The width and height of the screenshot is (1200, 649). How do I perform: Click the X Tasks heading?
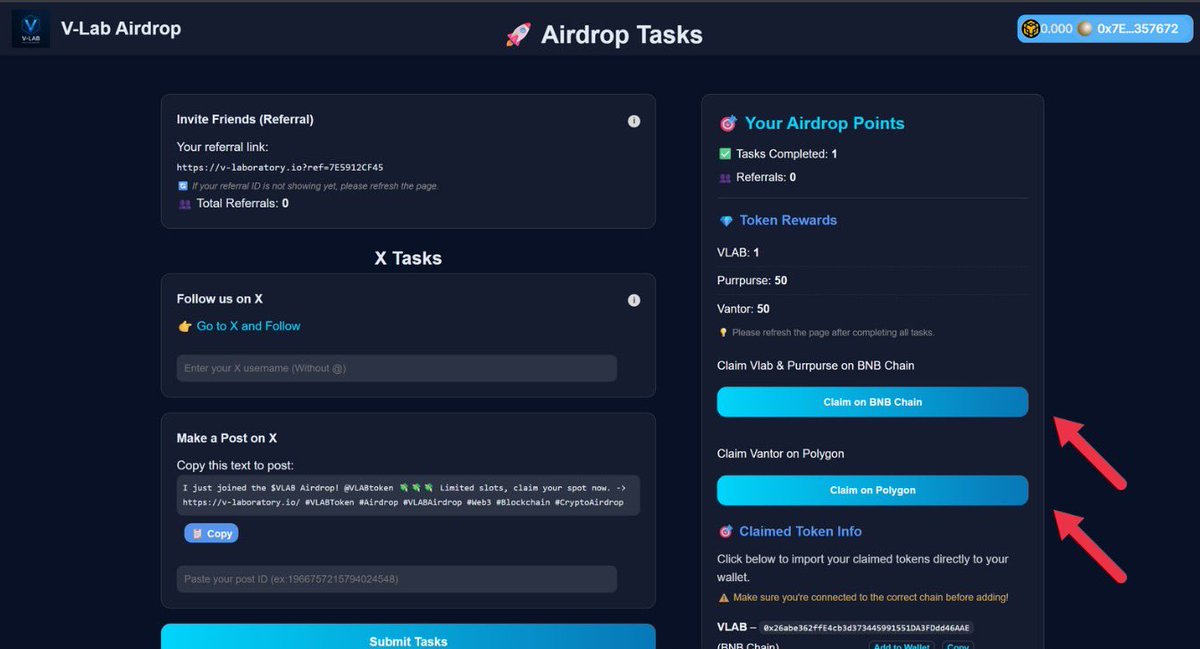[408, 258]
